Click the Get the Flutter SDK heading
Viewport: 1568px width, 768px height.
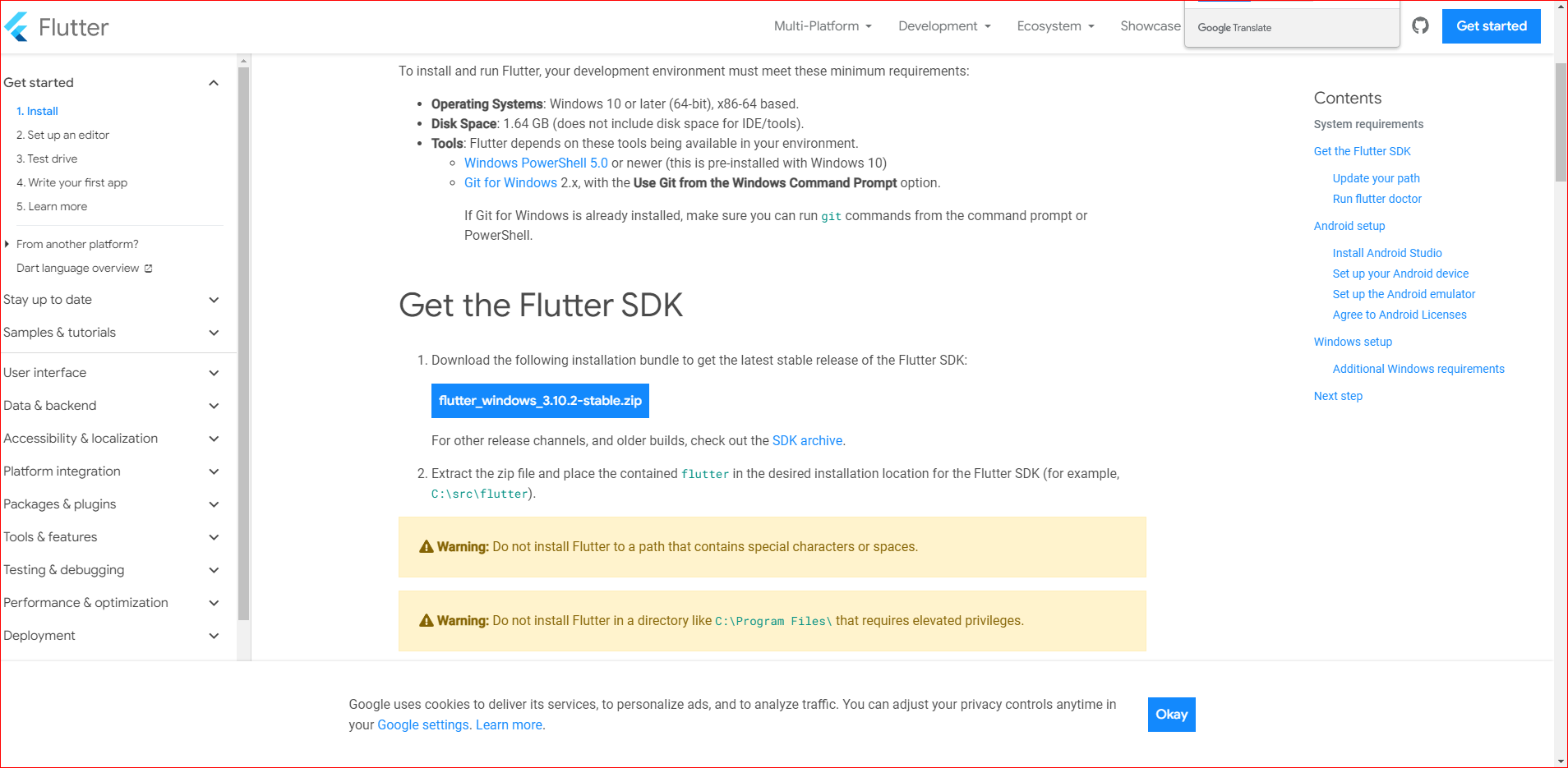coord(541,305)
